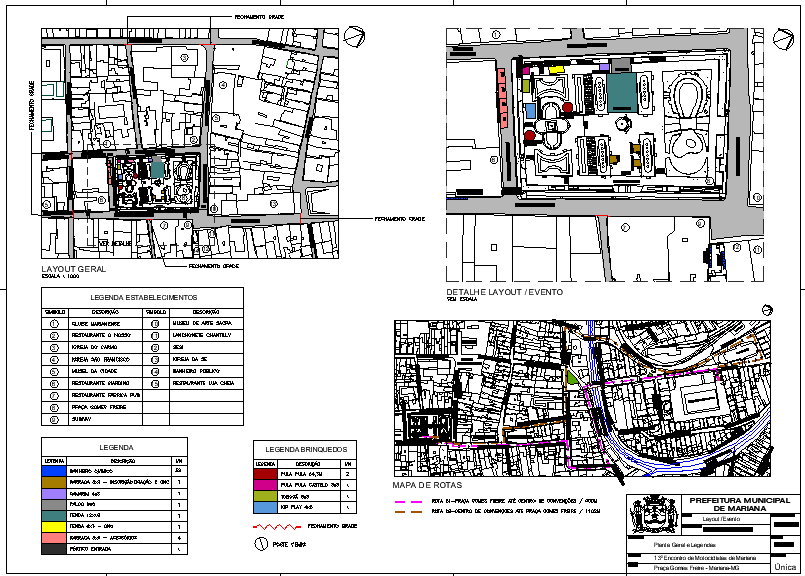Toggle the brown Rota 02 route line
The width and height of the screenshot is (805, 576).
click(410, 512)
